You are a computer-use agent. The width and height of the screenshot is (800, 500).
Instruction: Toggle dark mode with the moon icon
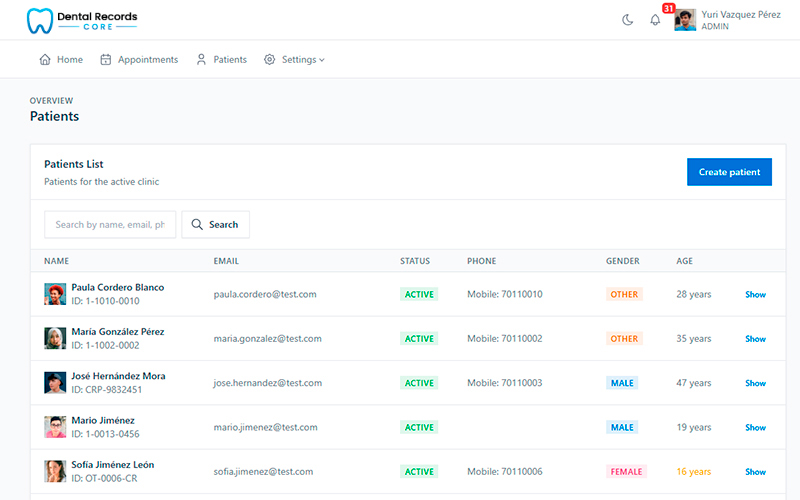[x=628, y=20]
